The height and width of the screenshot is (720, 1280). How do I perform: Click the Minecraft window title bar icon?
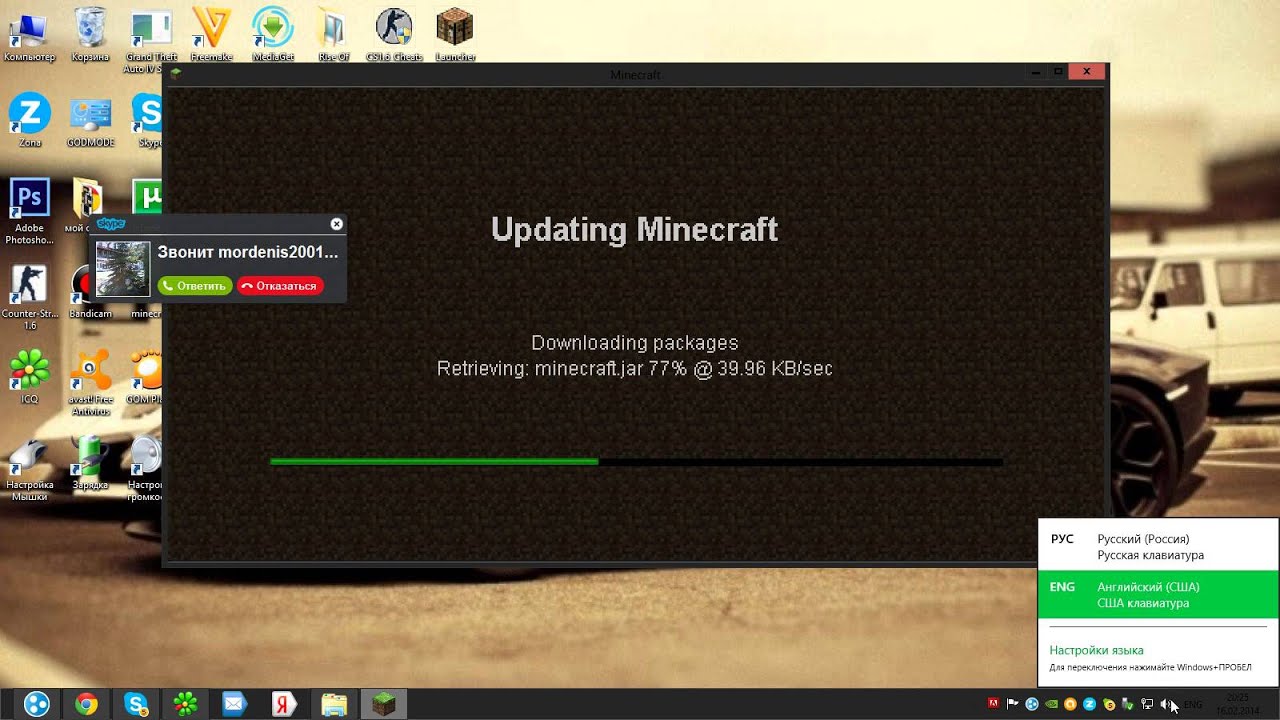pos(176,73)
